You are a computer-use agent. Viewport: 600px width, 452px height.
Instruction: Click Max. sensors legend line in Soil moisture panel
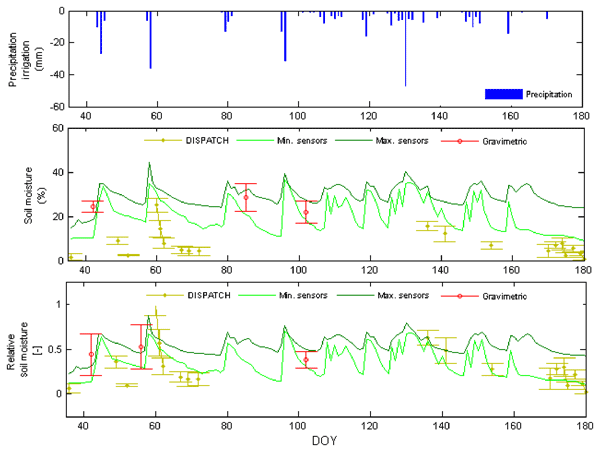[364, 141]
